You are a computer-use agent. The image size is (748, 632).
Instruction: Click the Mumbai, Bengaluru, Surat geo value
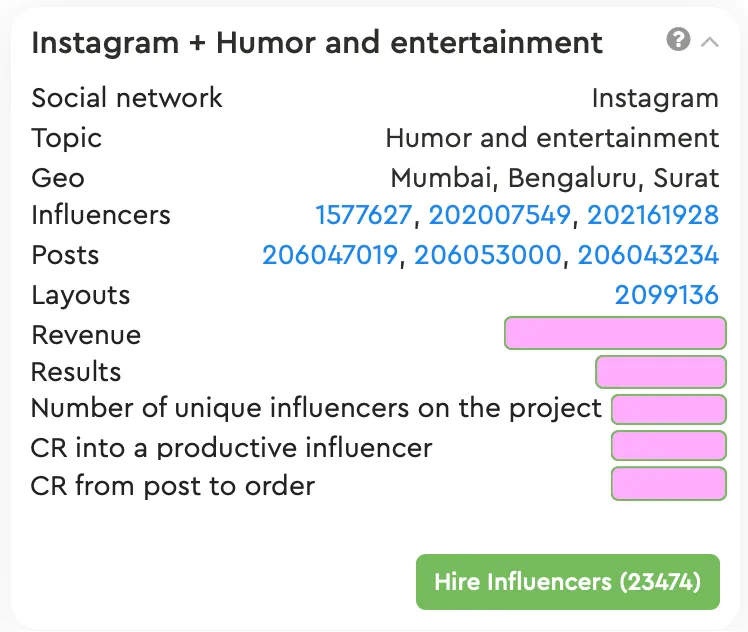(554, 178)
